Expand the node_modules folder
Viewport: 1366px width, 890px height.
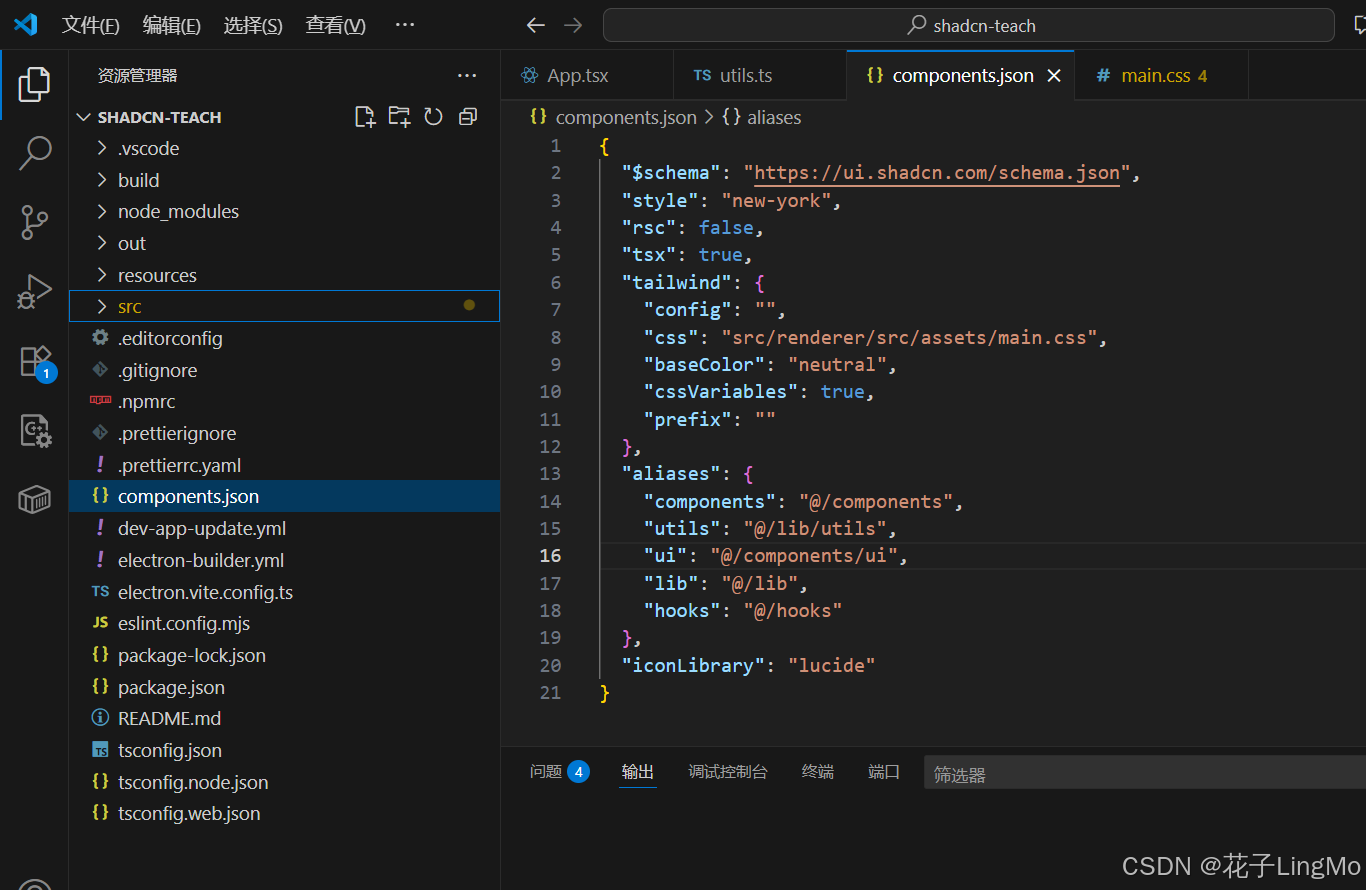284,212
